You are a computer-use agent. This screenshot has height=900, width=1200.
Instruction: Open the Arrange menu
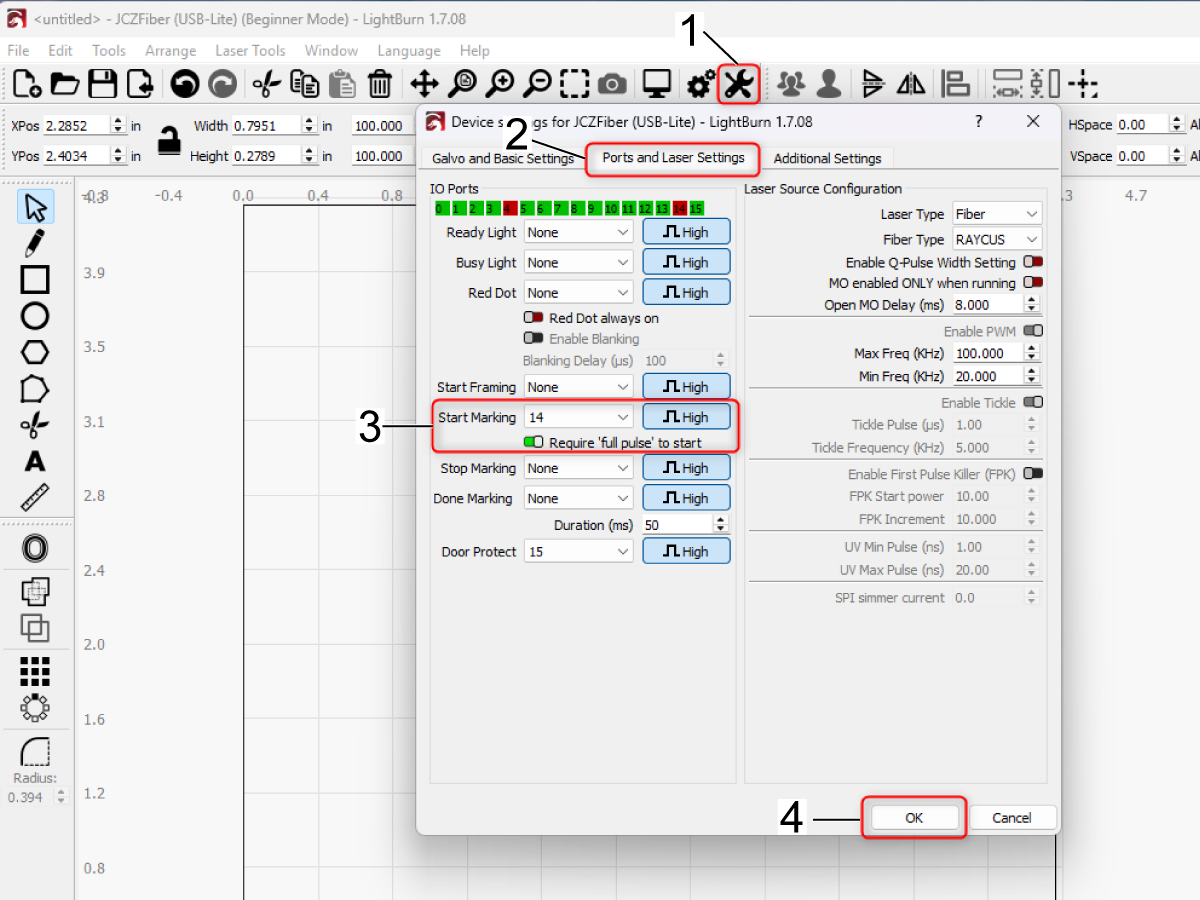point(170,50)
